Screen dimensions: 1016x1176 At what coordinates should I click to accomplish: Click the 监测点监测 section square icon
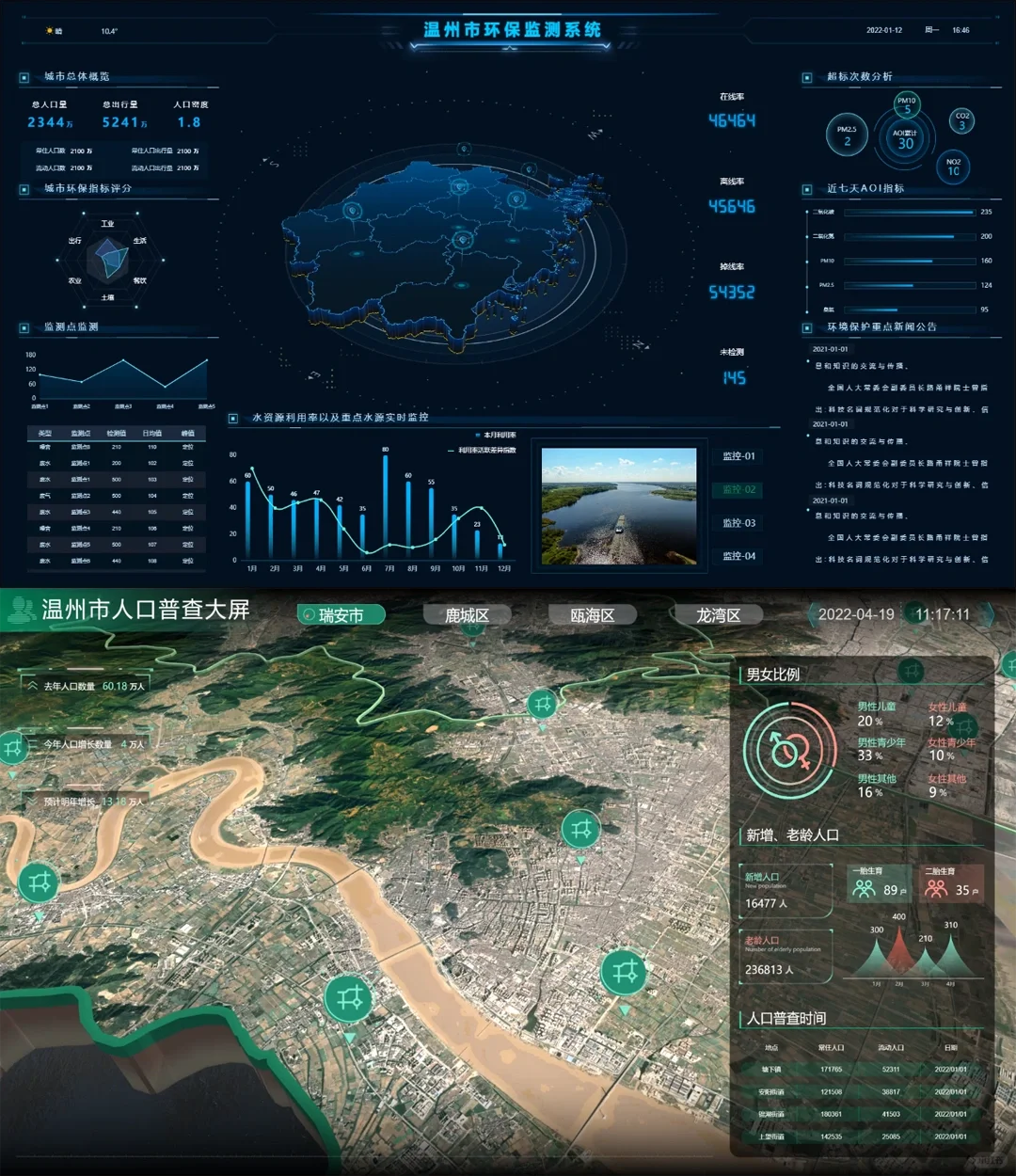click(24, 327)
